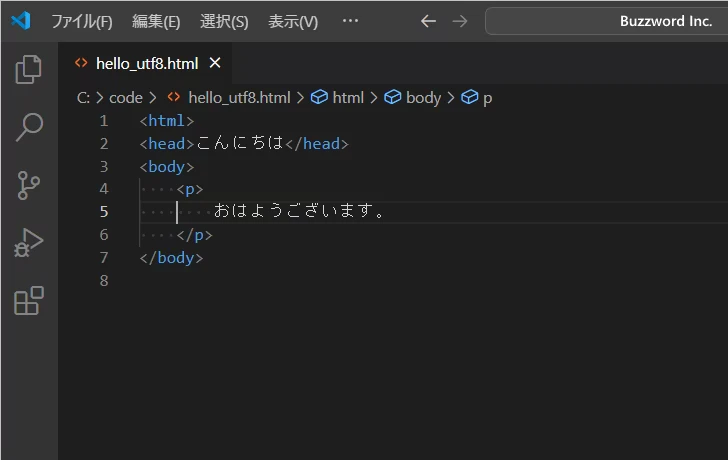This screenshot has height=460, width=728.
Task: Open the ファイル(F) menu
Action: coord(82,21)
